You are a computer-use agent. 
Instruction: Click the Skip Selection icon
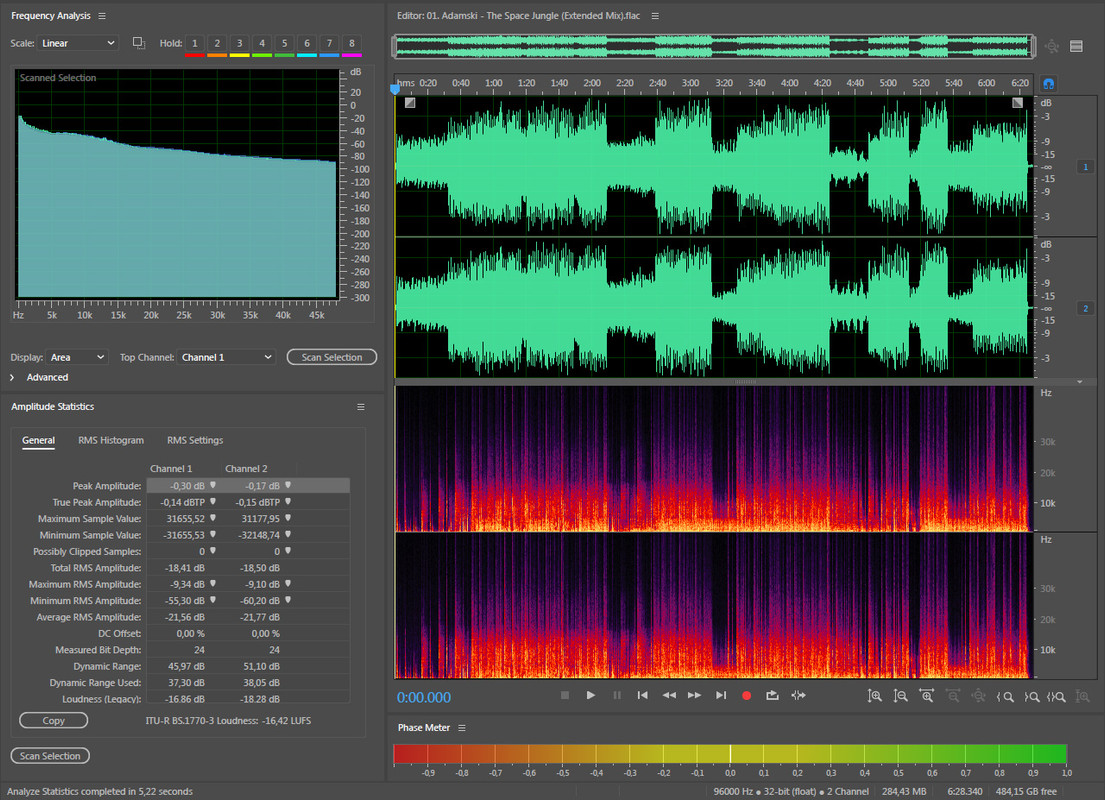pyautogui.click(x=798, y=695)
